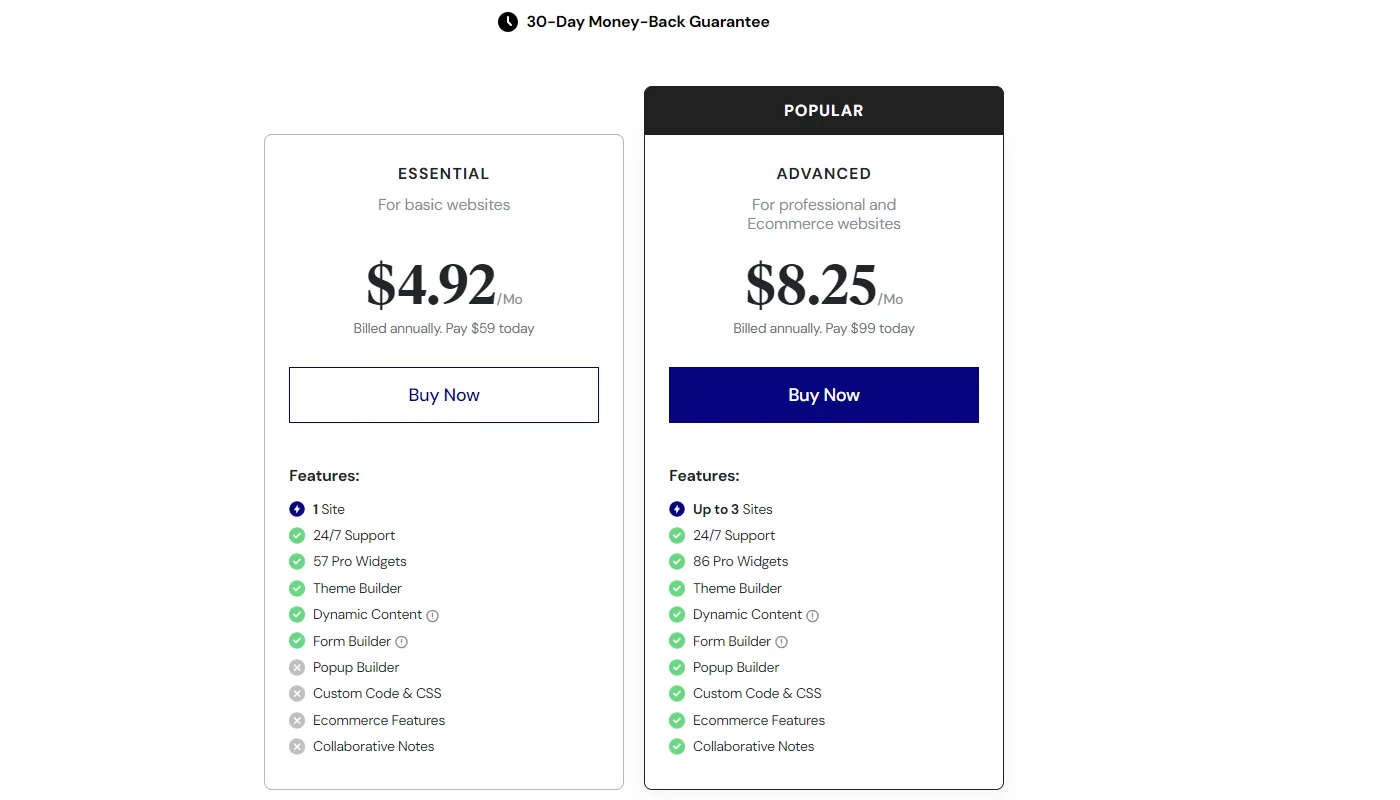This screenshot has height=800, width=1400.
Task: Select the POPULAR banner on the Advanced card
Action: (x=823, y=110)
